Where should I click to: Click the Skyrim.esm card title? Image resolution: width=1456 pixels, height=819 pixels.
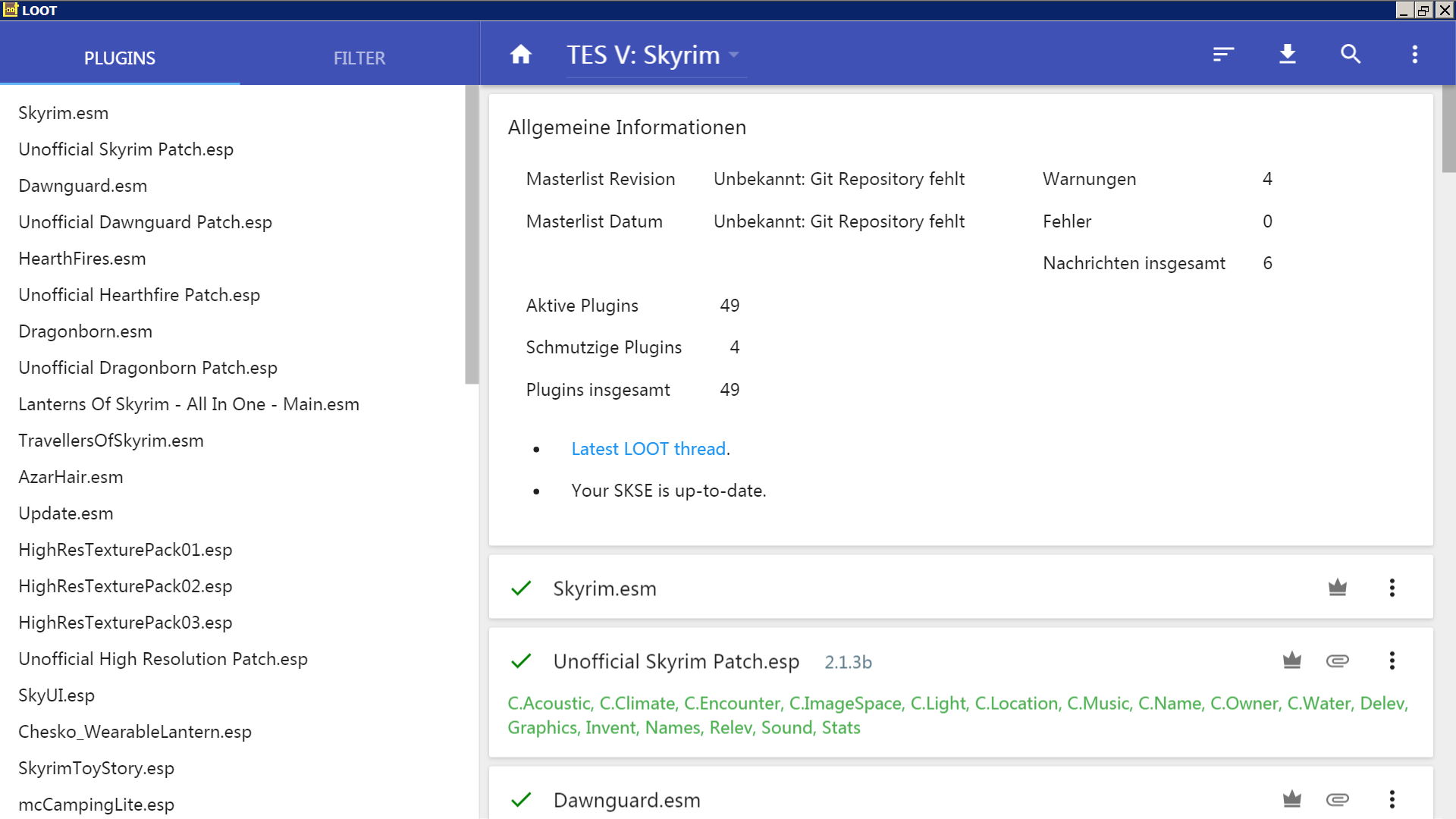(x=604, y=588)
